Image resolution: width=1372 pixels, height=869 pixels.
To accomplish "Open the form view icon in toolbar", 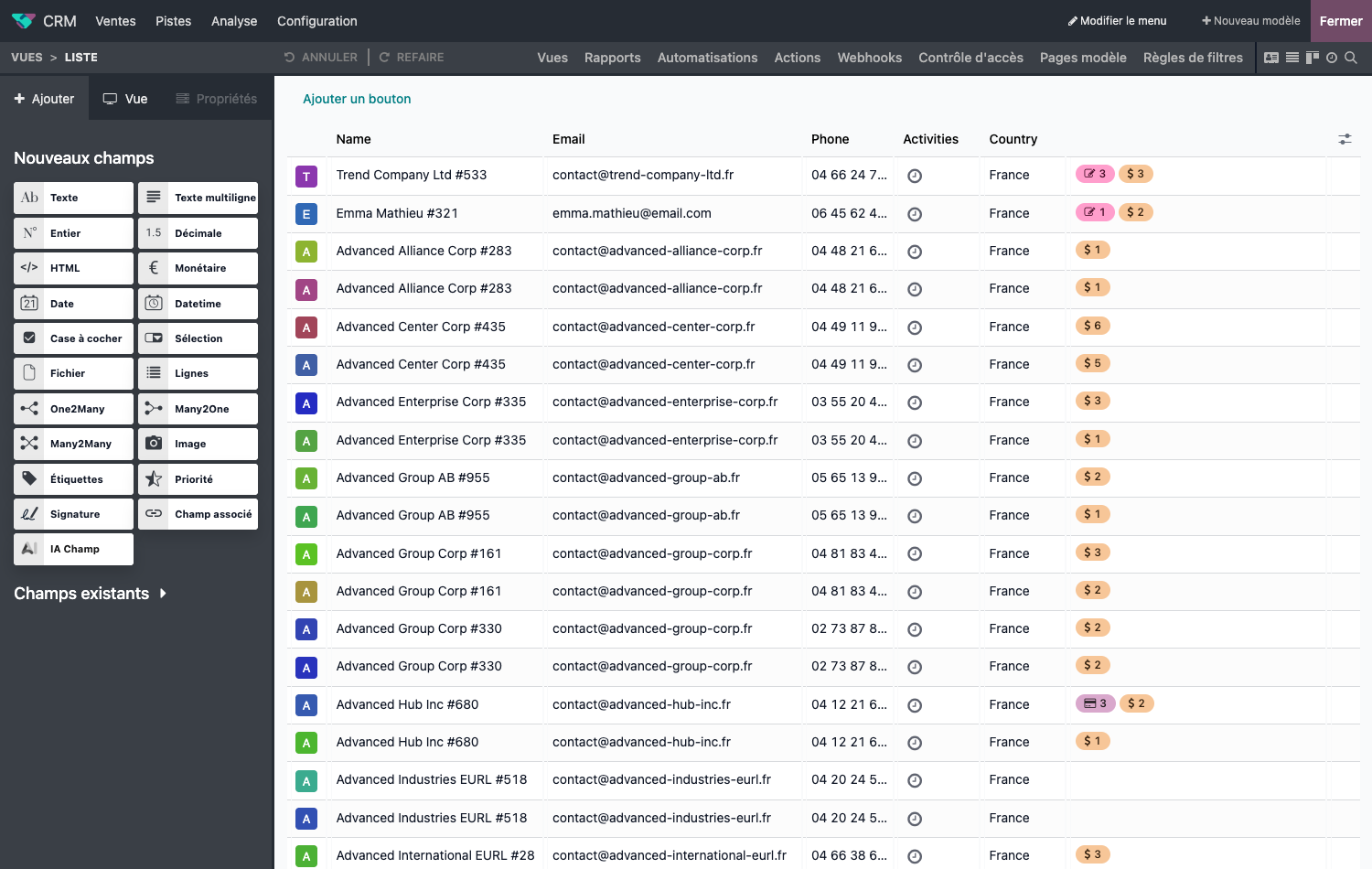I will pos(1271,58).
